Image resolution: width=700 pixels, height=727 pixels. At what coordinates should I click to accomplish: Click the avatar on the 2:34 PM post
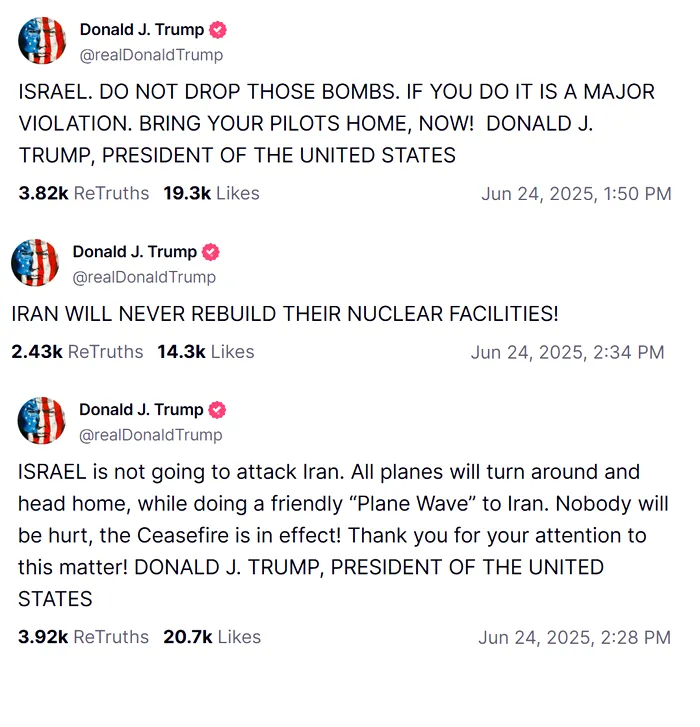tap(35, 263)
